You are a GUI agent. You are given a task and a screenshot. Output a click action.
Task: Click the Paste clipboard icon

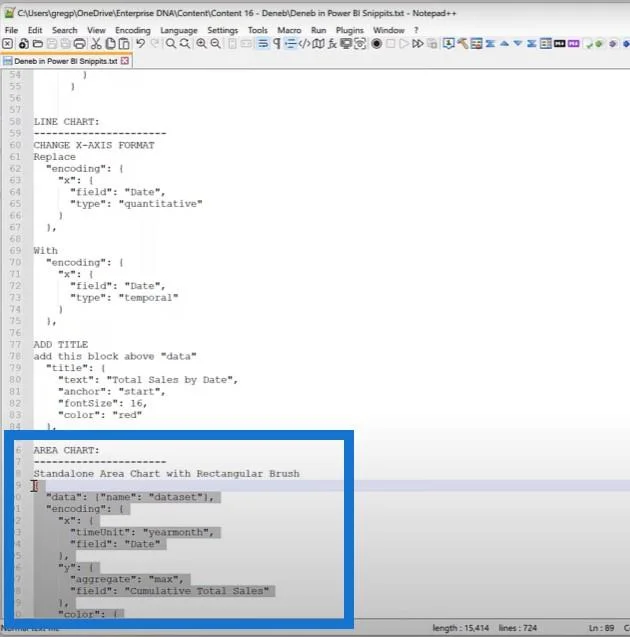pos(124,43)
